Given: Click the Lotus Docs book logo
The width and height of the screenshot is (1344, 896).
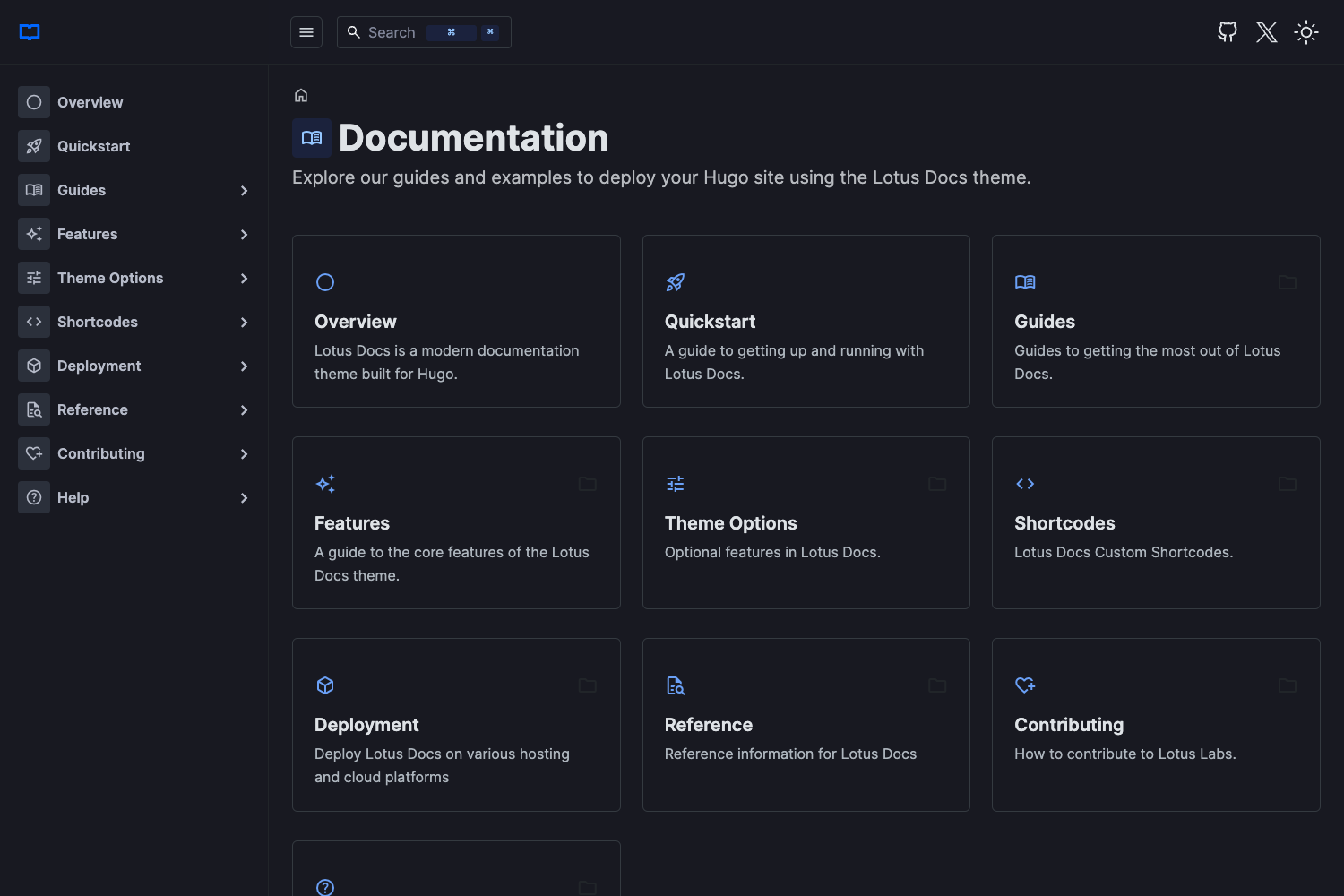Looking at the screenshot, I should (30, 32).
